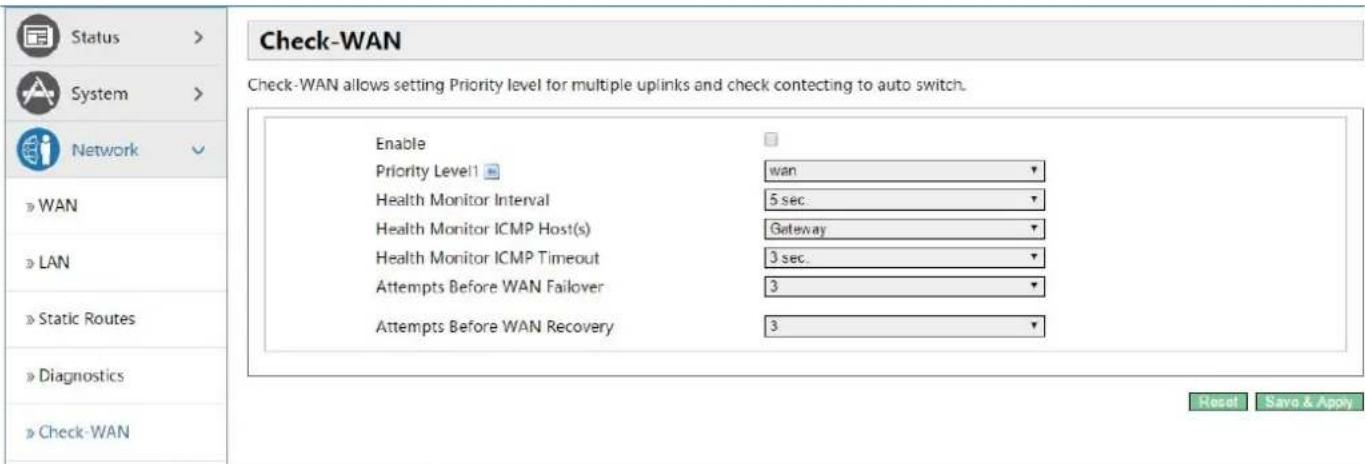
Task: Click the Network globe icon
Action: [x=40, y=150]
